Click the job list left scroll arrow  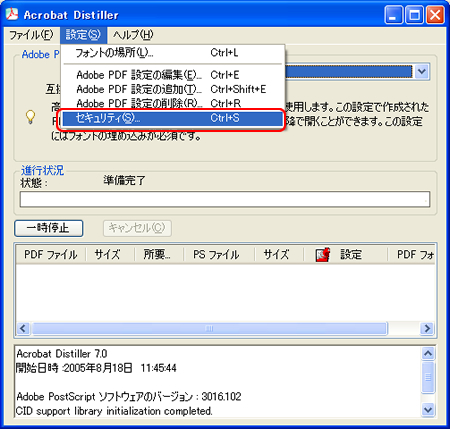coord(23,329)
